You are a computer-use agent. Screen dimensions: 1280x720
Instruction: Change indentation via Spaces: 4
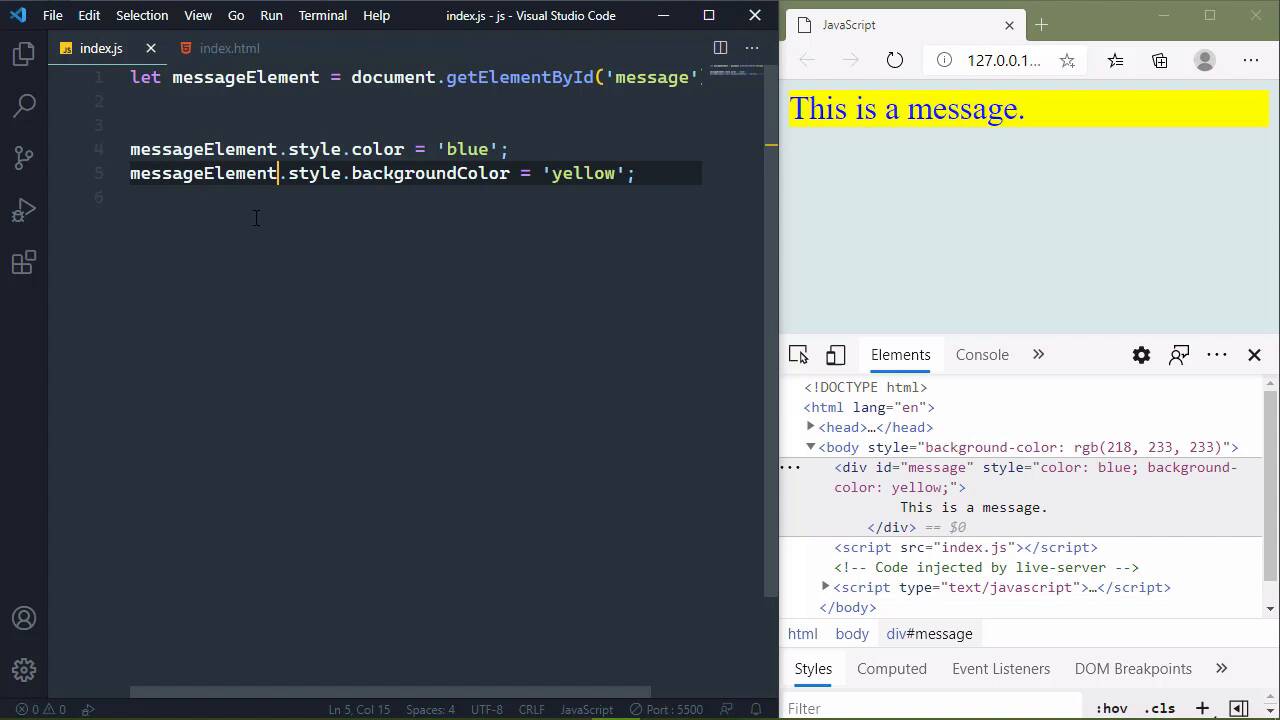coord(430,710)
